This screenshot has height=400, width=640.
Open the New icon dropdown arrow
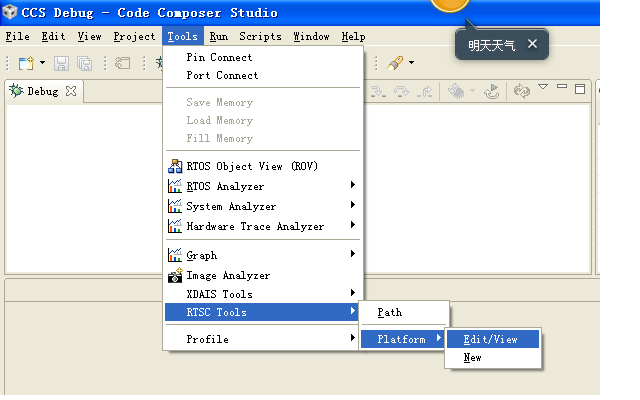(x=42, y=63)
